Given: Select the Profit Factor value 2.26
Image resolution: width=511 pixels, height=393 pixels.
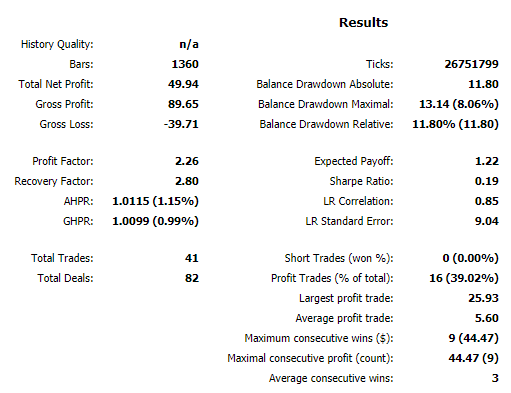Looking at the screenshot, I should pyautogui.click(x=187, y=161).
